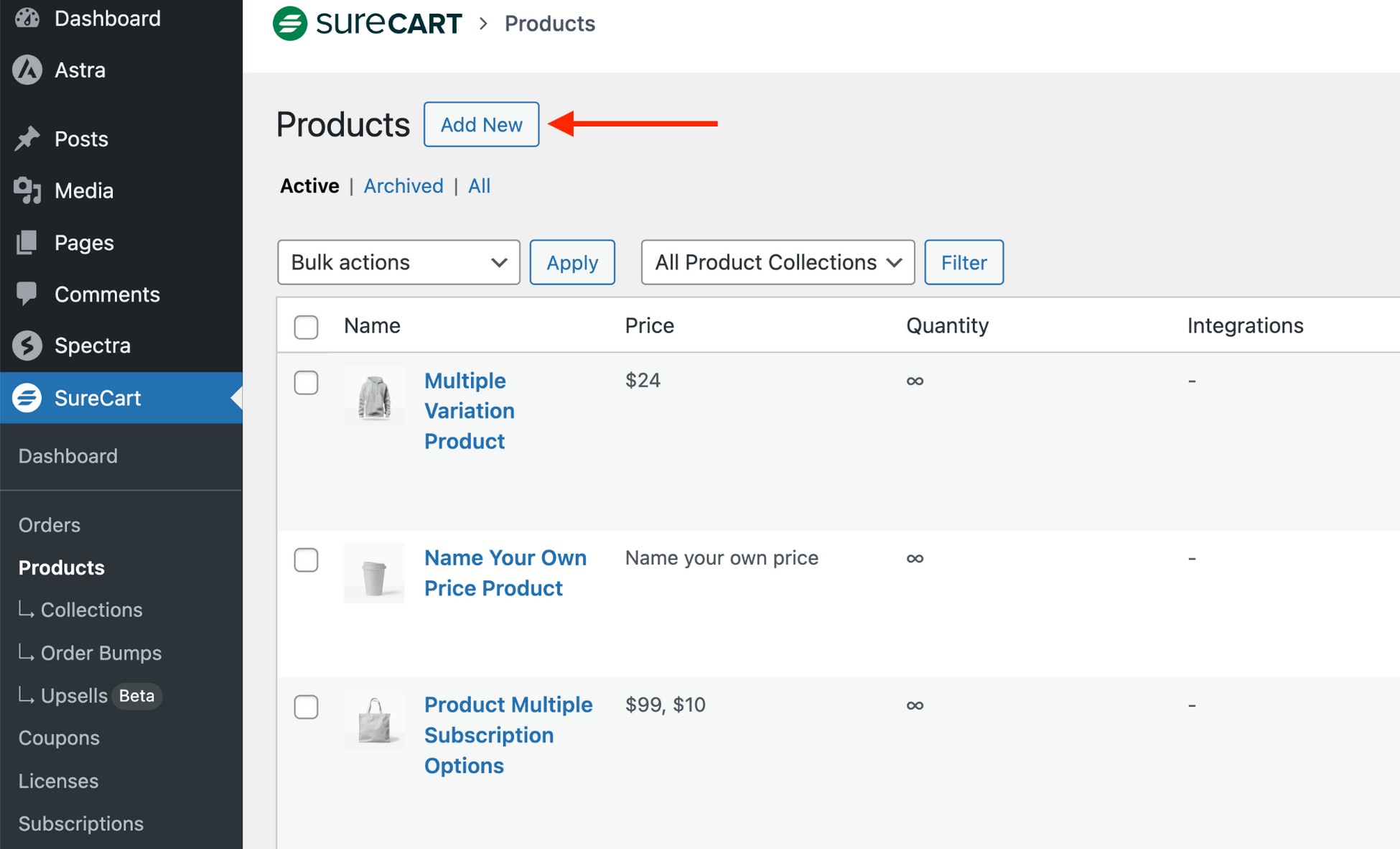
Task: Click the Dashboard gauge icon in sidebar
Action: click(x=27, y=18)
